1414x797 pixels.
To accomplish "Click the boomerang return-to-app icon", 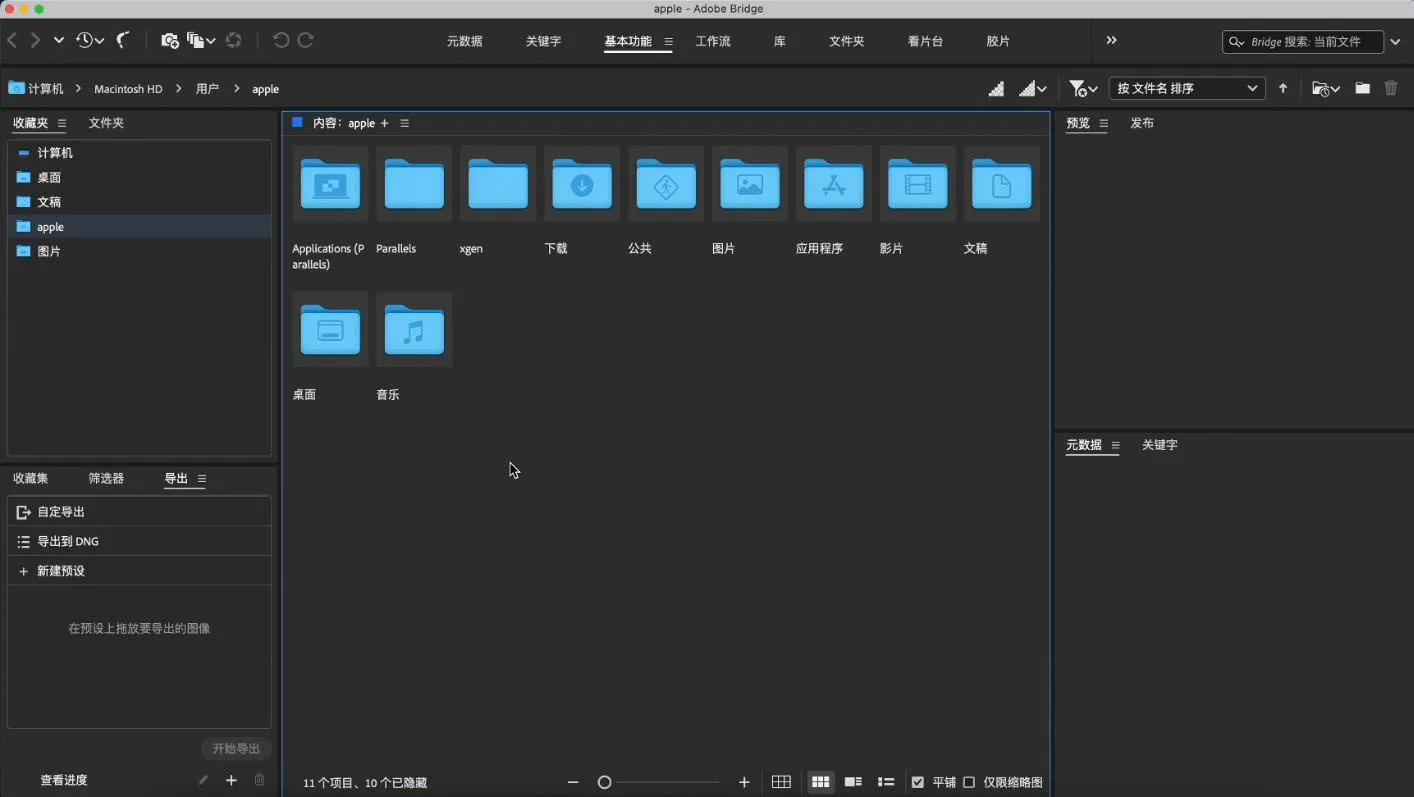I will pyautogui.click(x=123, y=40).
